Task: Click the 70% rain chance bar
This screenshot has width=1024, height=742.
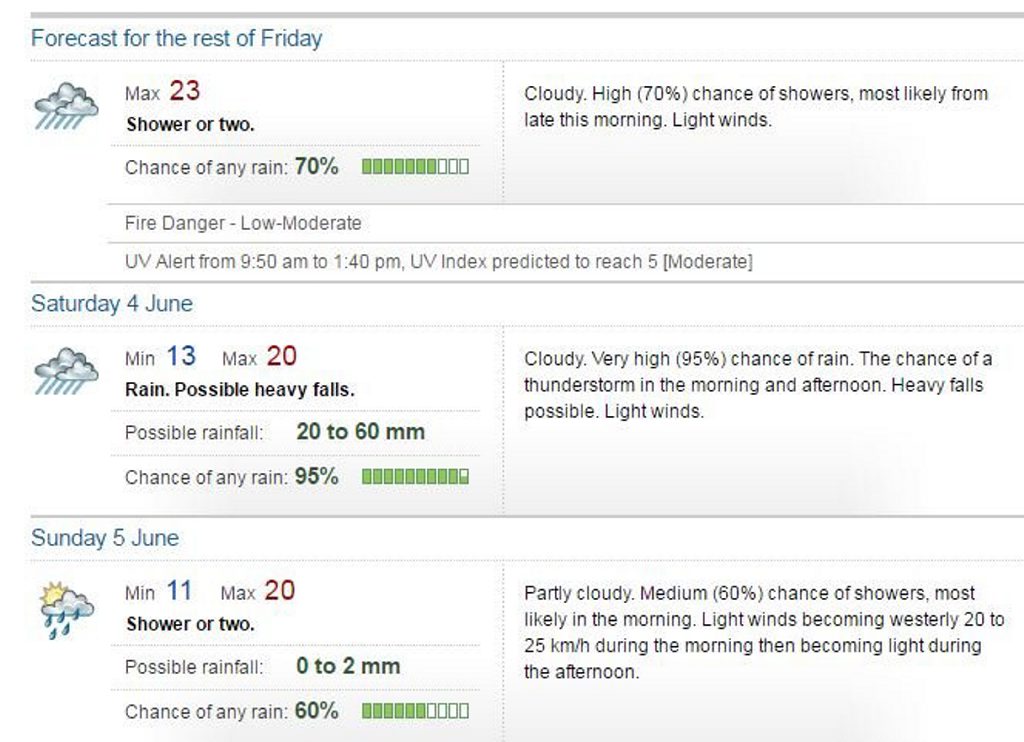Action: pyautogui.click(x=415, y=167)
